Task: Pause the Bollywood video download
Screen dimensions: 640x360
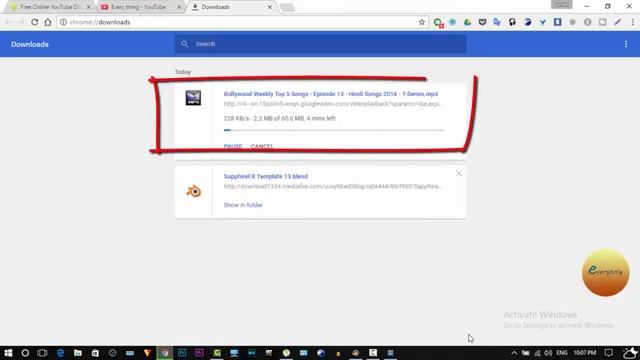Action: tap(233, 146)
